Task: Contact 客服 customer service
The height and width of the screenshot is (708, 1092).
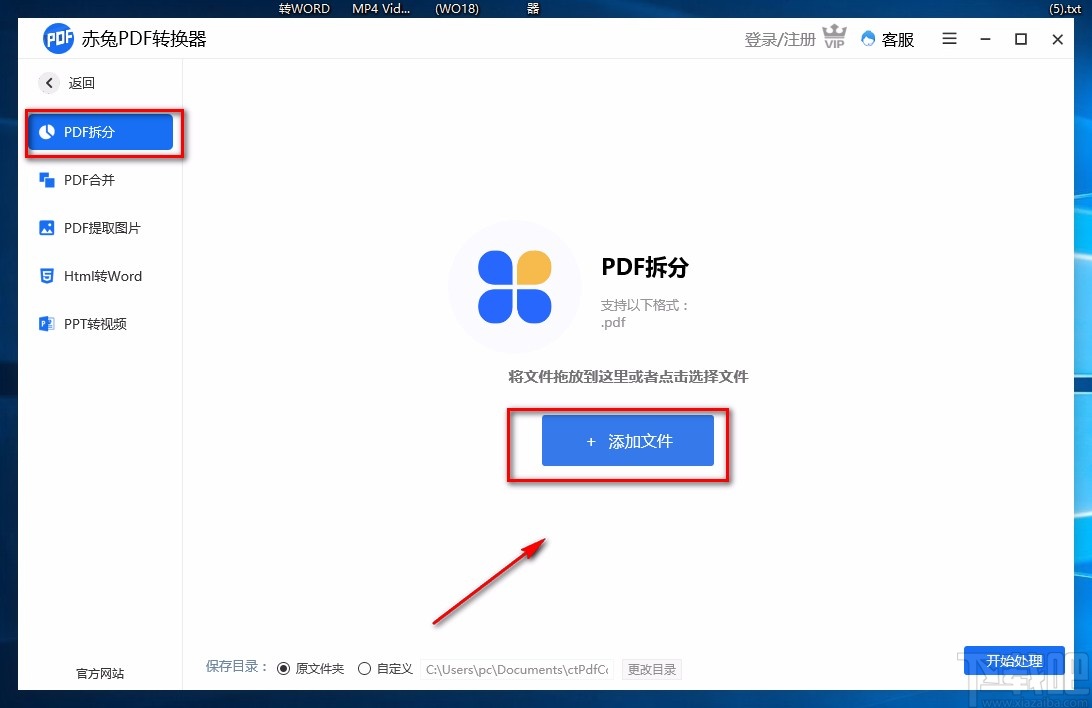Action: [x=888, y=39]
